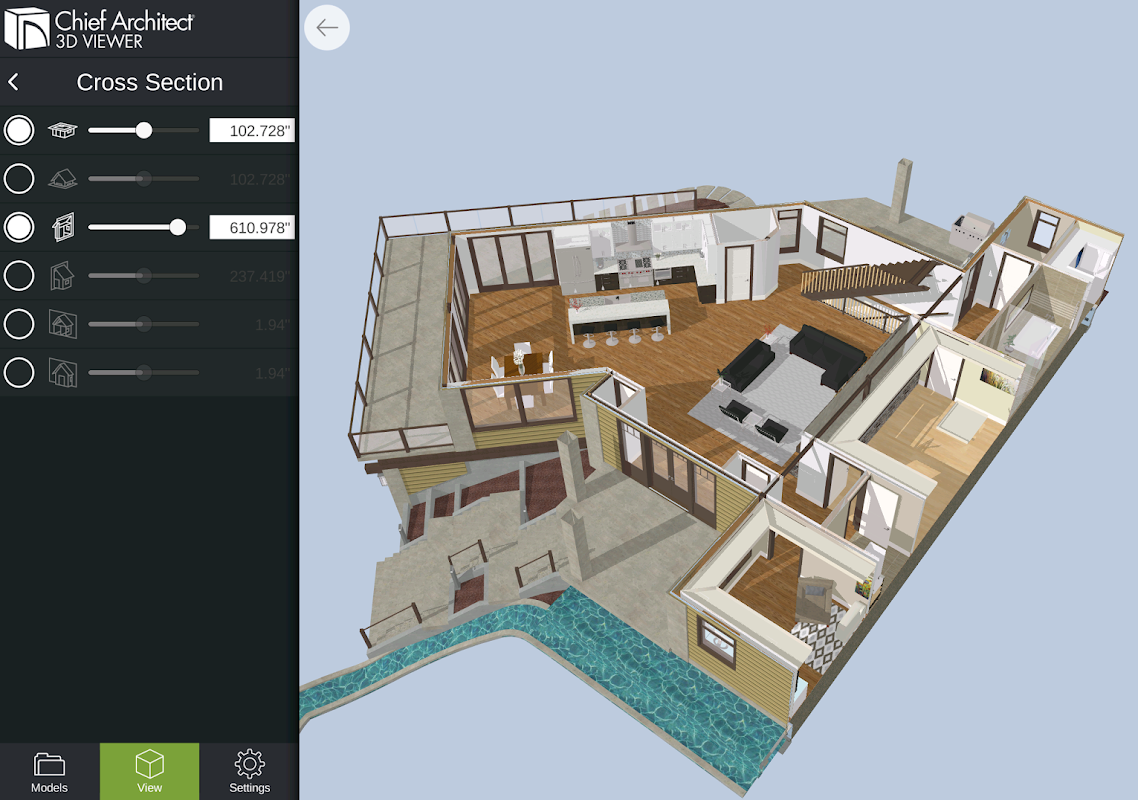This screenshot has width=1138, height=800.
Task: Go back from Cross Section panel
Action: click(14, 82)
